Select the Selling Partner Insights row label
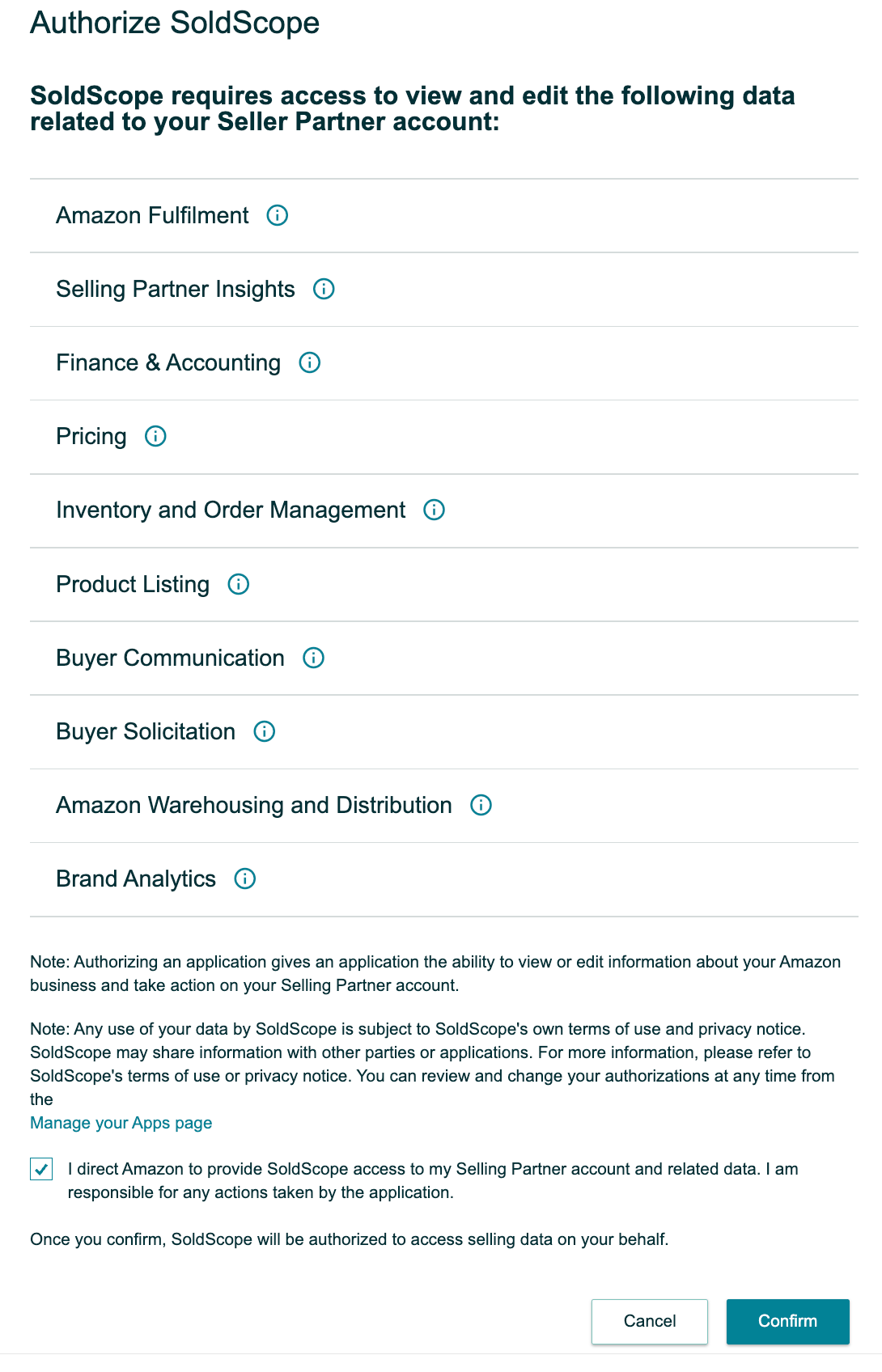882x1372 pixels. click(176, 289)
